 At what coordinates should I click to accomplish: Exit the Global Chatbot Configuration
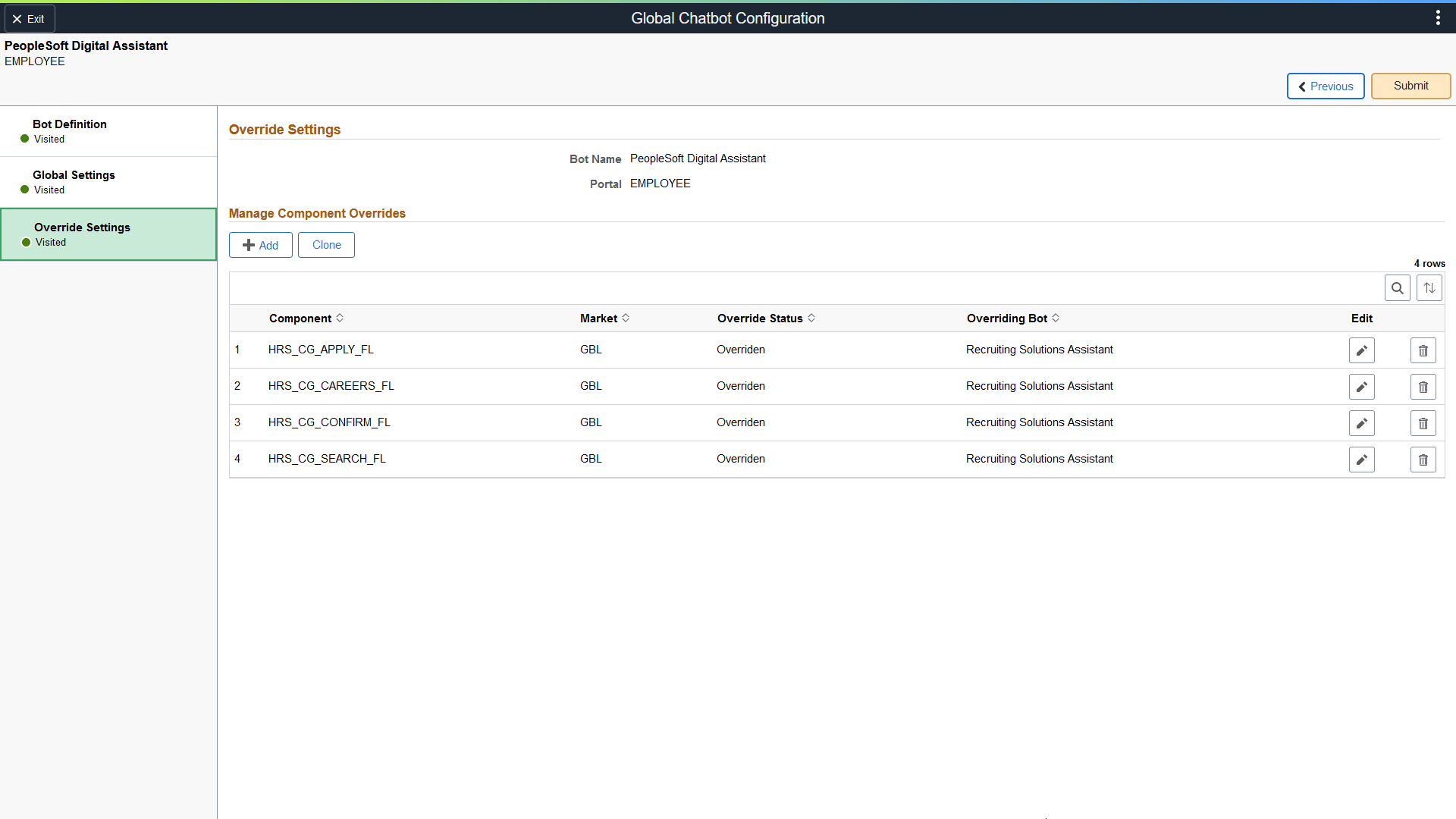pyautogui.click(x=30, y=18)
